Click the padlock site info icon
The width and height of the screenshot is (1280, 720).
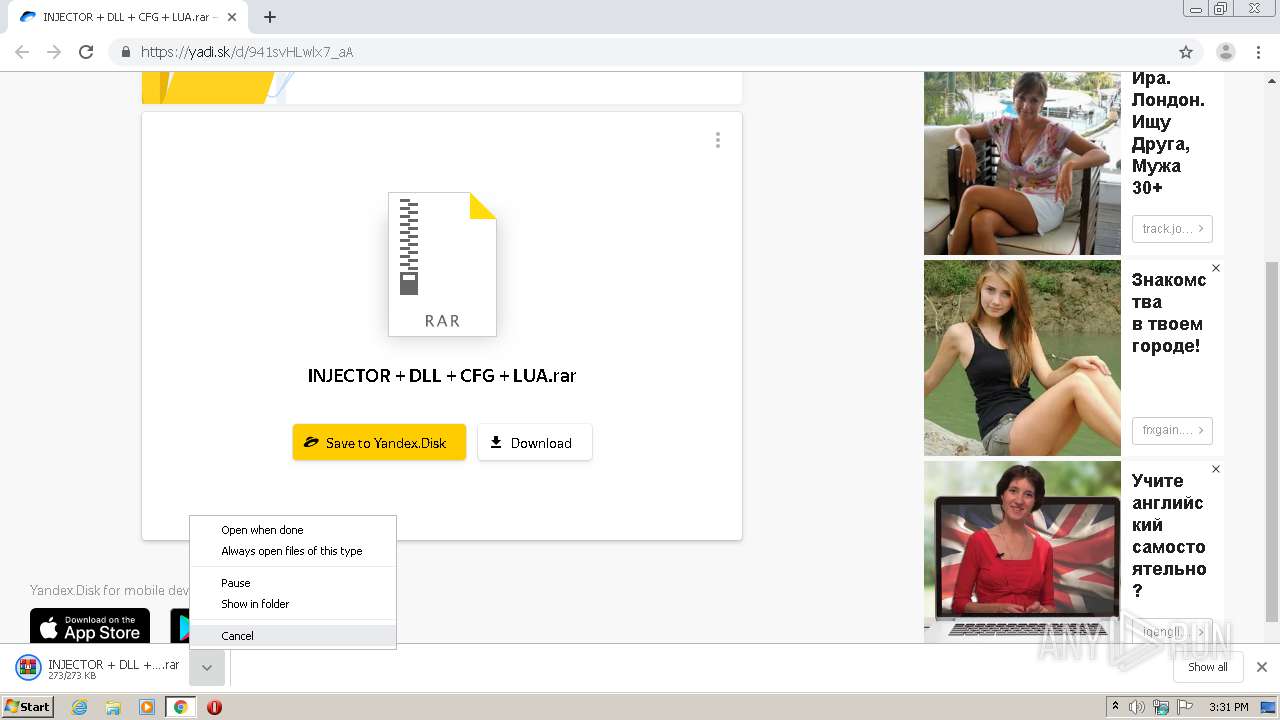(x=126, y=52)
